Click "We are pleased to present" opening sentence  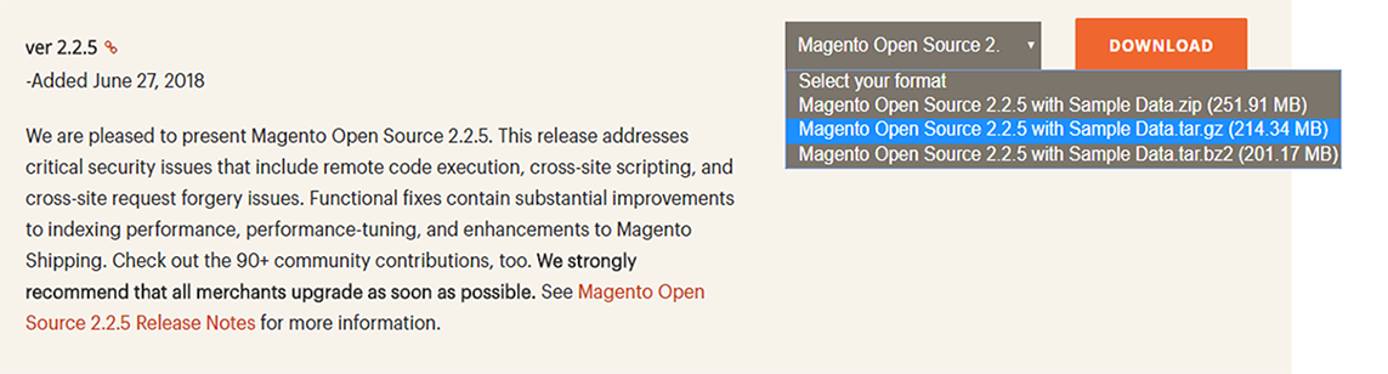[x=136, y=135]
